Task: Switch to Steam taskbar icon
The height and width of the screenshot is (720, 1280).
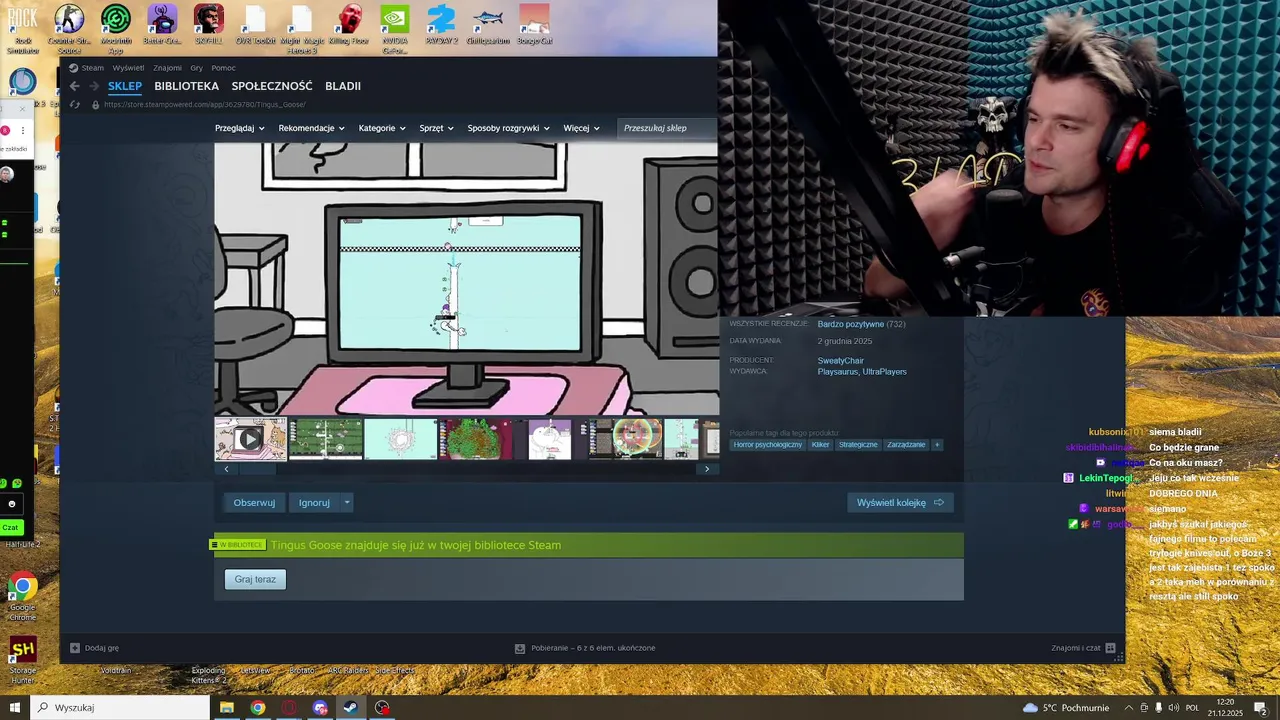Action: click(x=351, y=707)
